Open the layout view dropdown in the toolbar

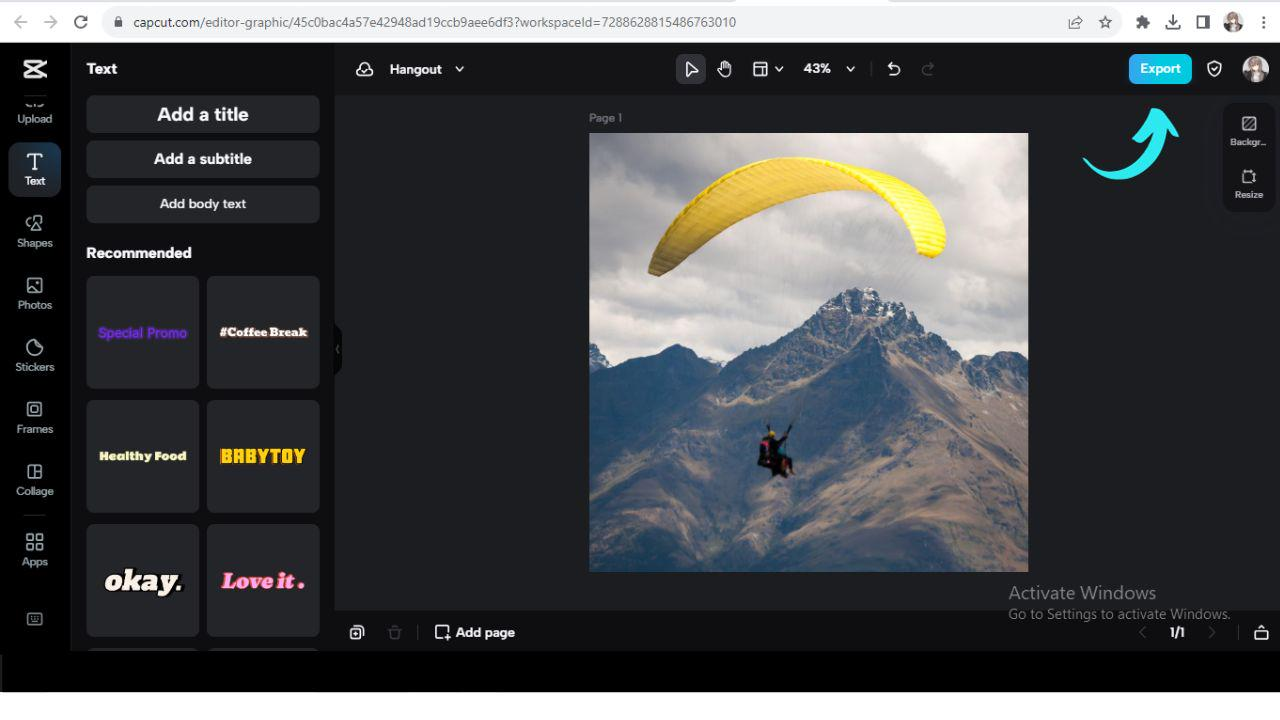tap(768, 68)
